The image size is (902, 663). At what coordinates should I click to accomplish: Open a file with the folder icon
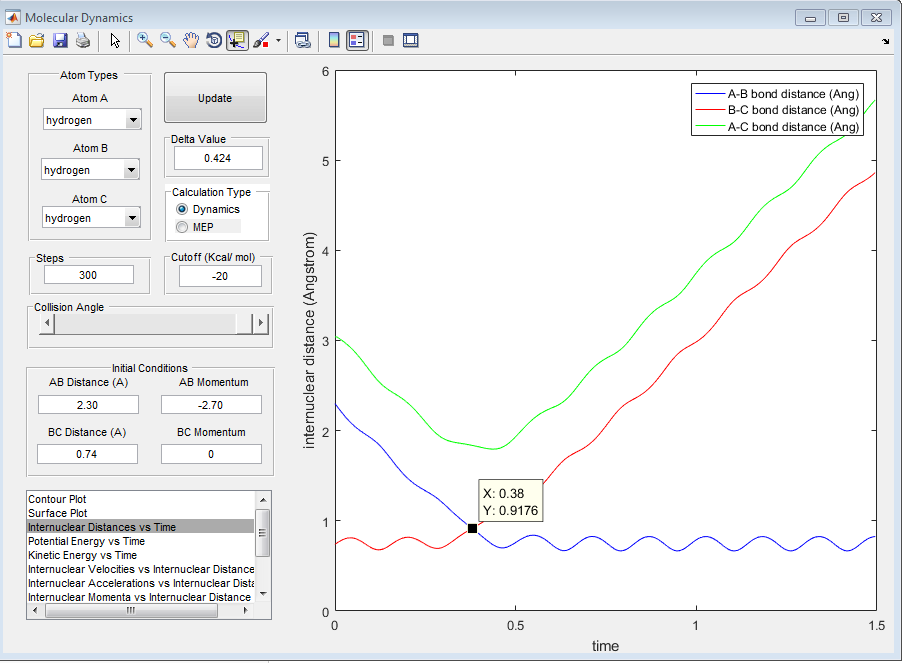(37, 41)
